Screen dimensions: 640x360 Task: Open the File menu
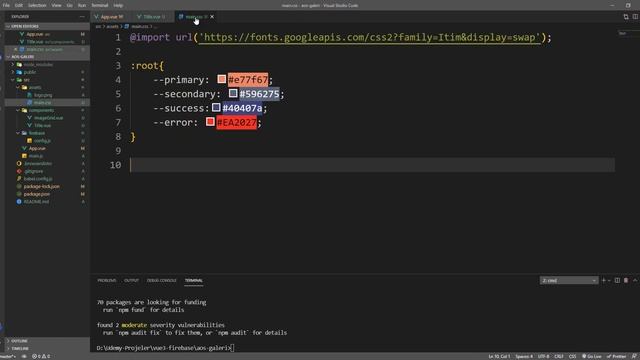tap(6, 5)
